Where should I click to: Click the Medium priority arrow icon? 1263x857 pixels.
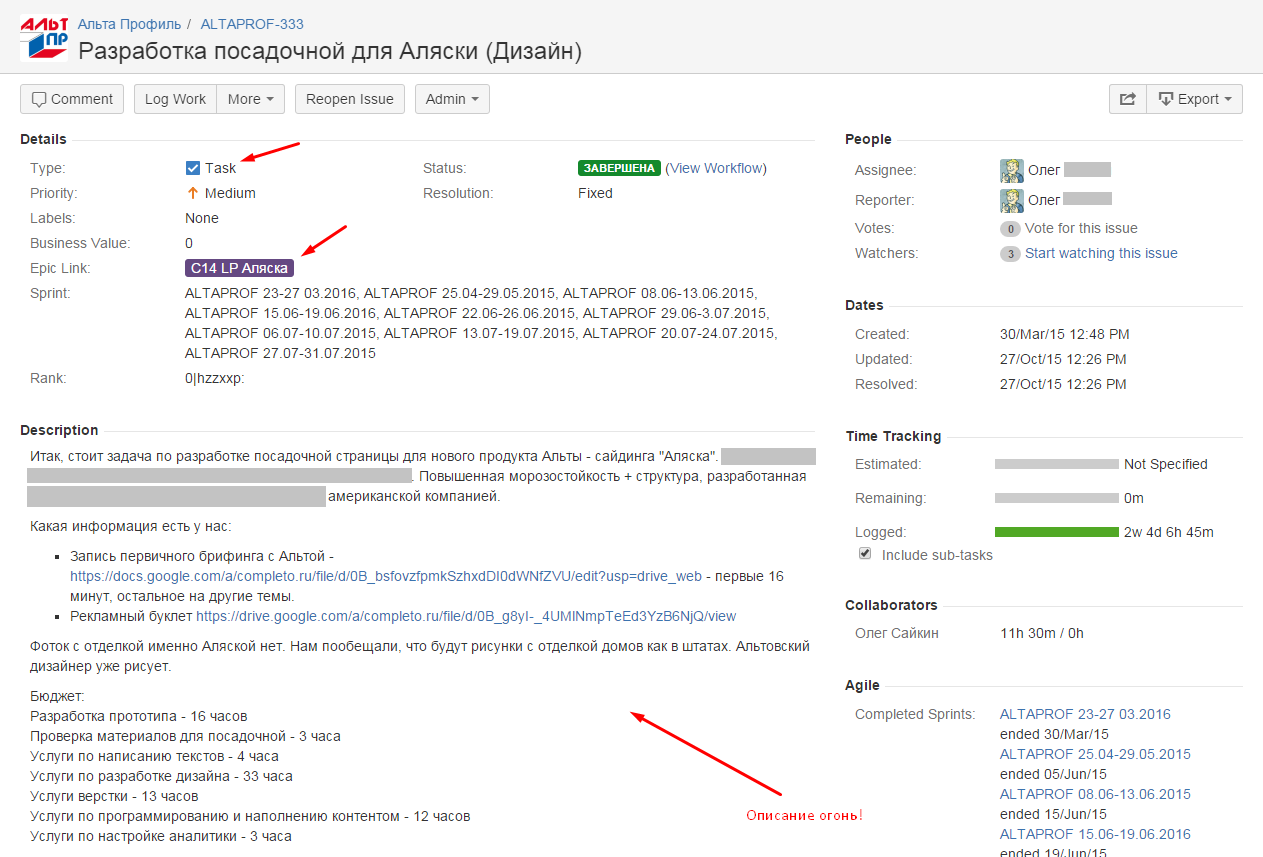click(193, 193)
